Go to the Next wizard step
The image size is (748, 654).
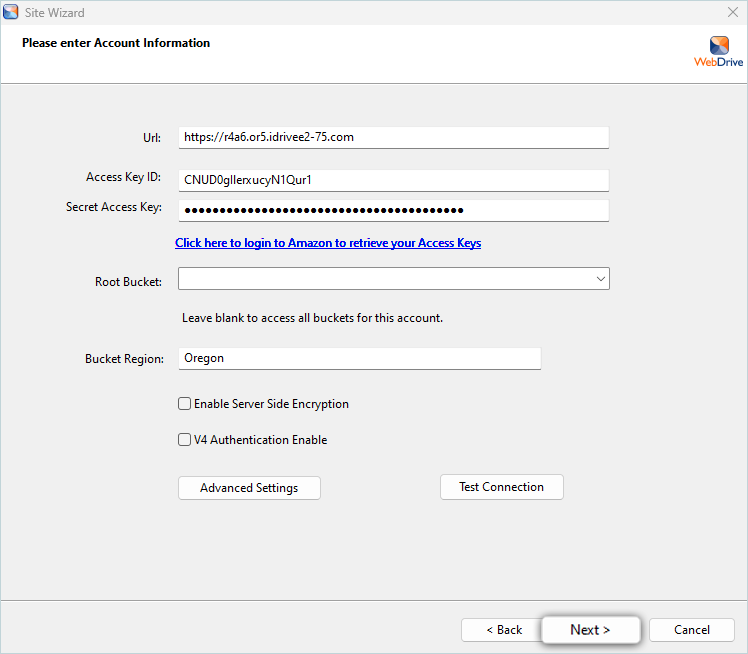(590, 630)
